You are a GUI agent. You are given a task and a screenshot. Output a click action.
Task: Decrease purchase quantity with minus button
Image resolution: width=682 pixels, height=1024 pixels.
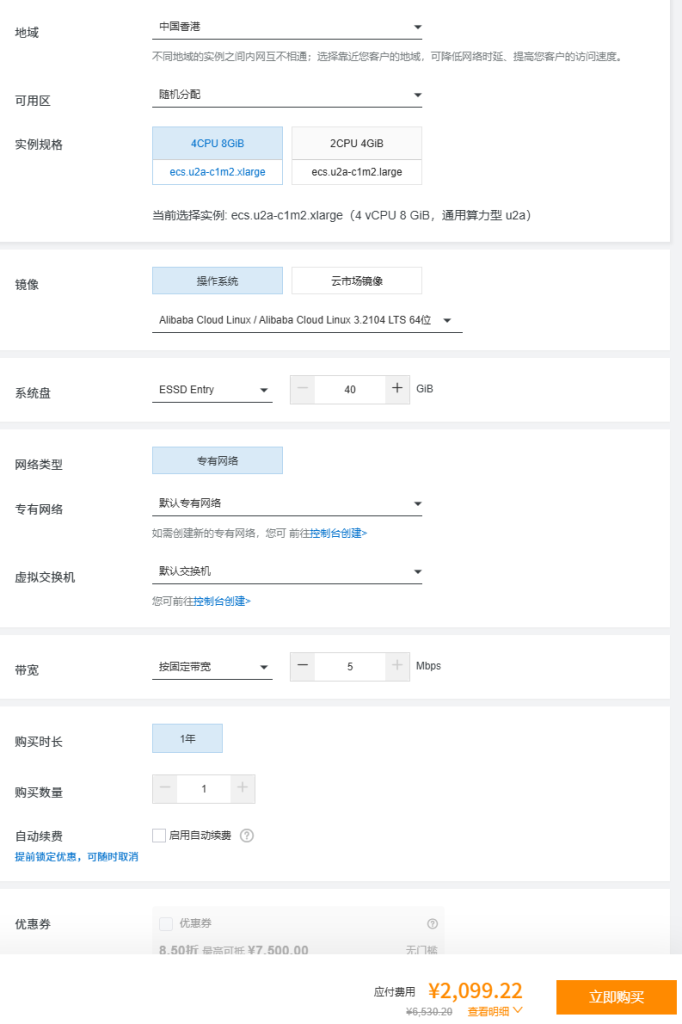tap(165, 788)
